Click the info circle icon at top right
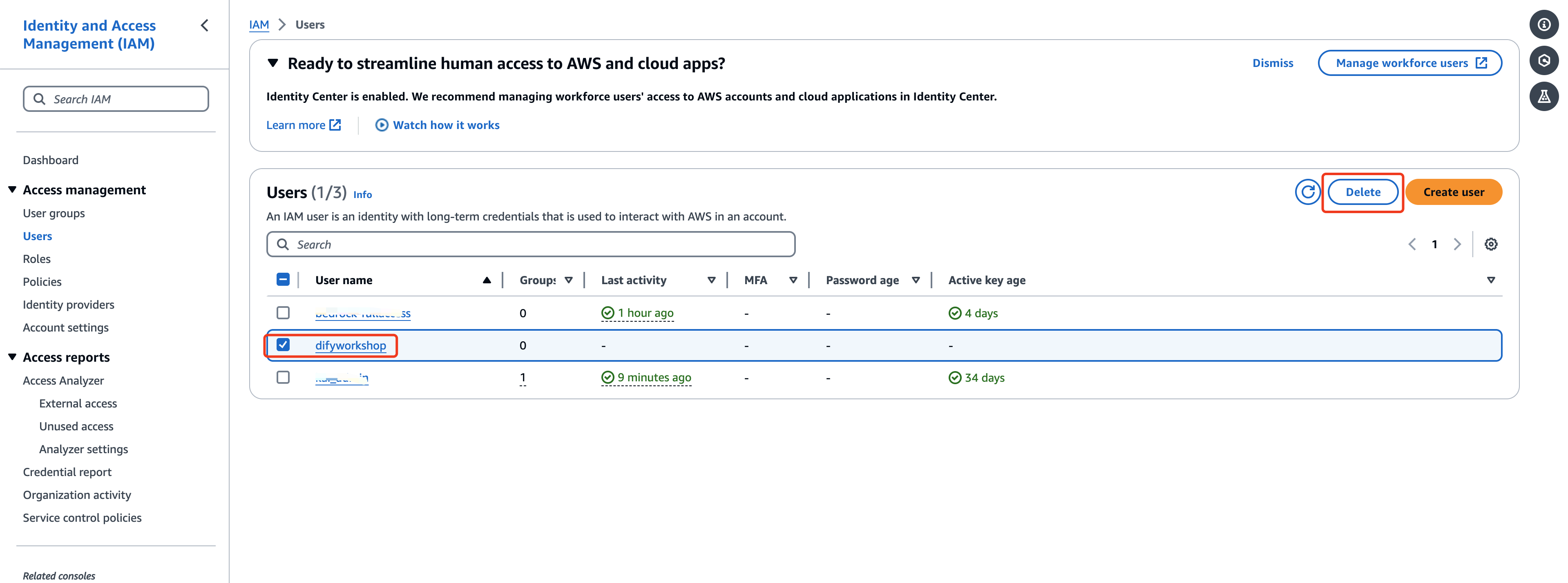Screen dimensions: 1568x583 (1543, 24)
